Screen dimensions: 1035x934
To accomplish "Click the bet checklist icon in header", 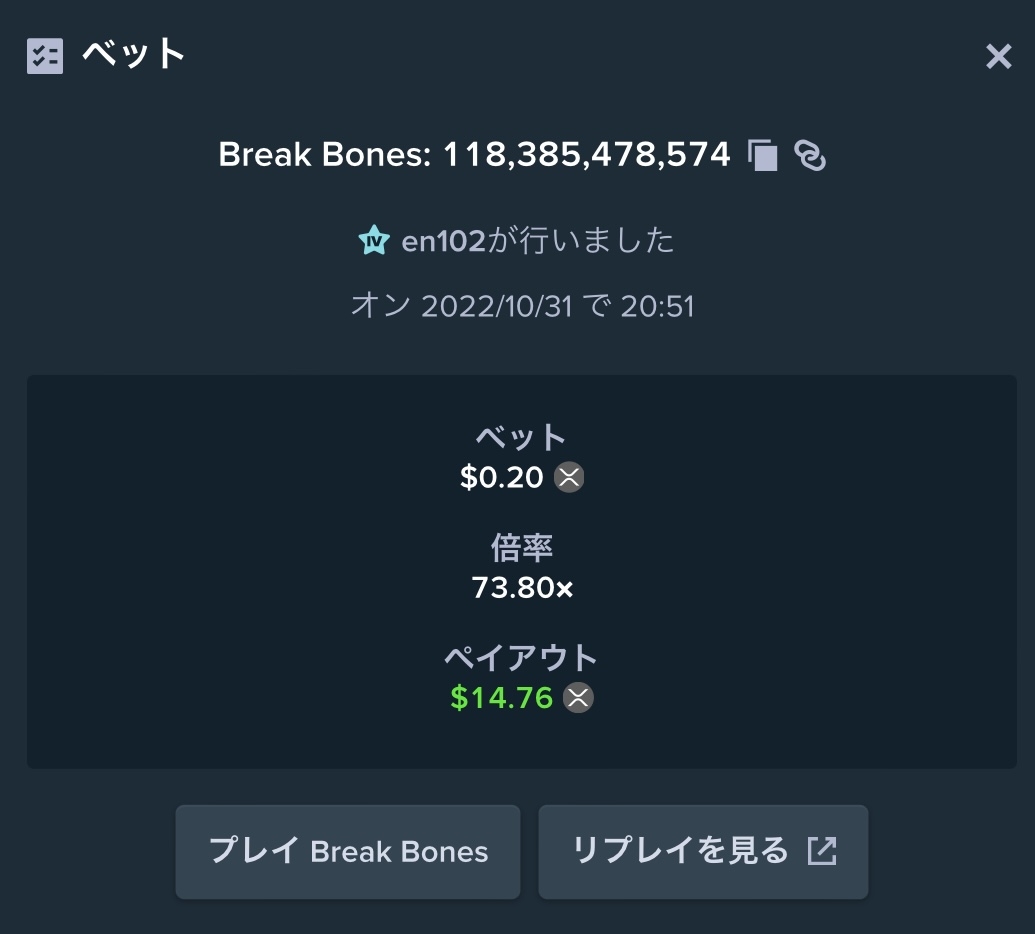I will pos(45,56).
